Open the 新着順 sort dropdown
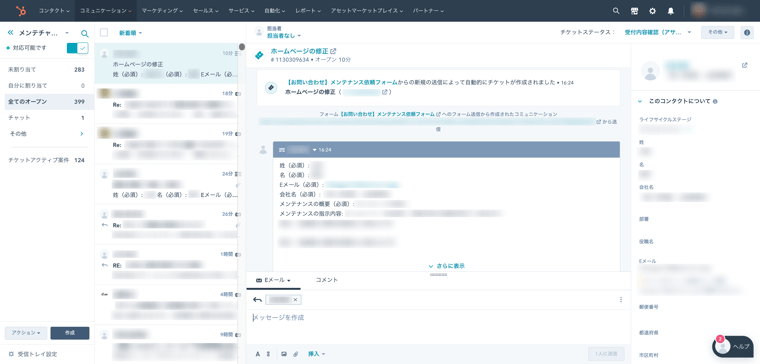 click(x=130, y=33)
